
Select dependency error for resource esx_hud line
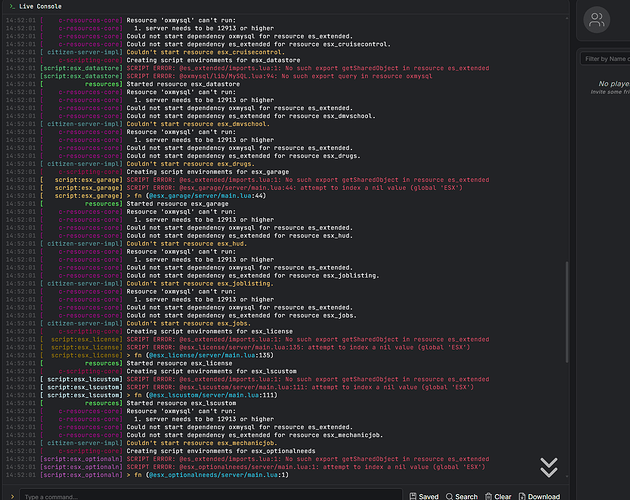point(240,236)
